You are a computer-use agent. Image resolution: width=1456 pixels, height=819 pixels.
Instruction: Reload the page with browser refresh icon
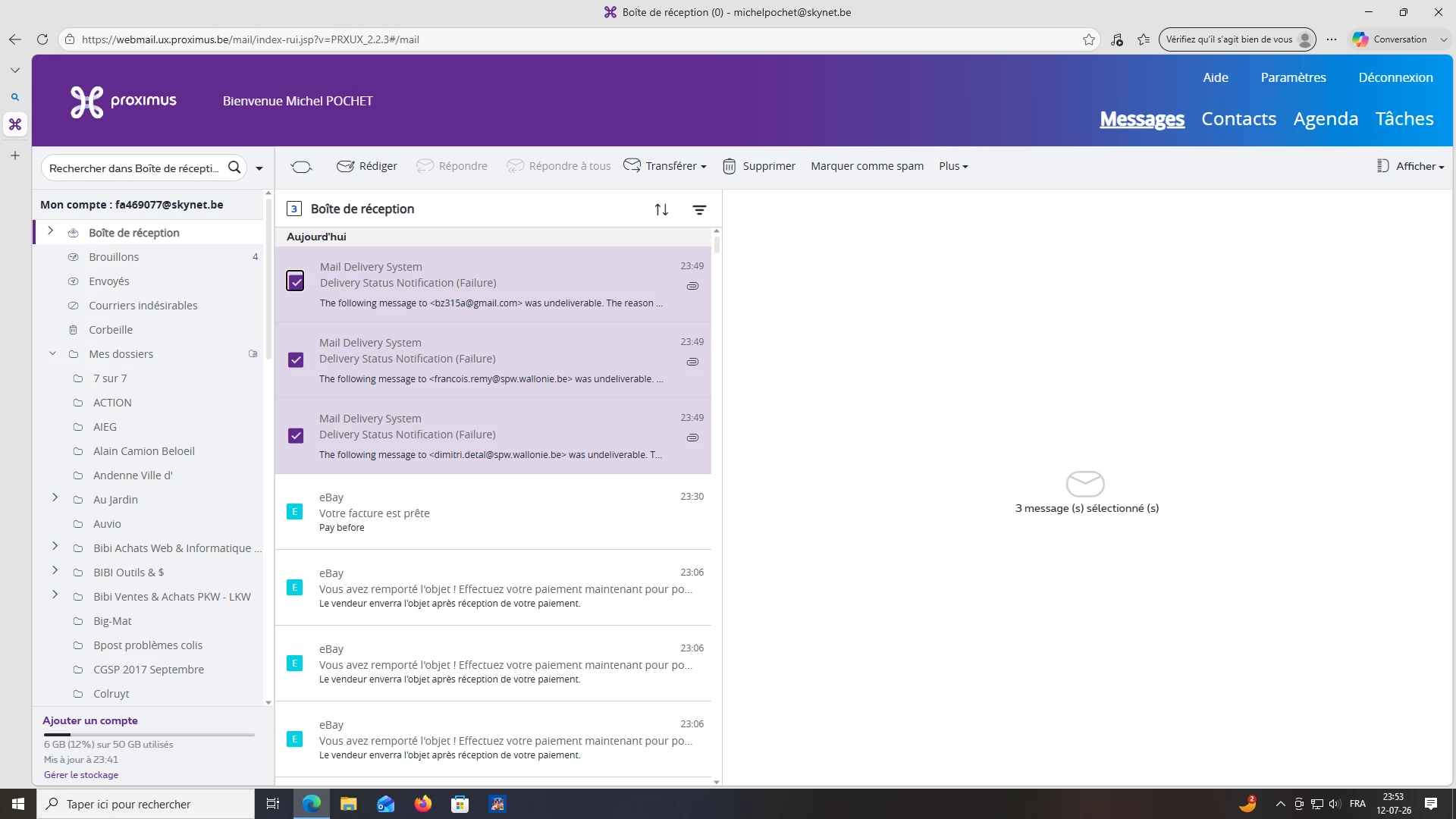click(x=42, y=39)
